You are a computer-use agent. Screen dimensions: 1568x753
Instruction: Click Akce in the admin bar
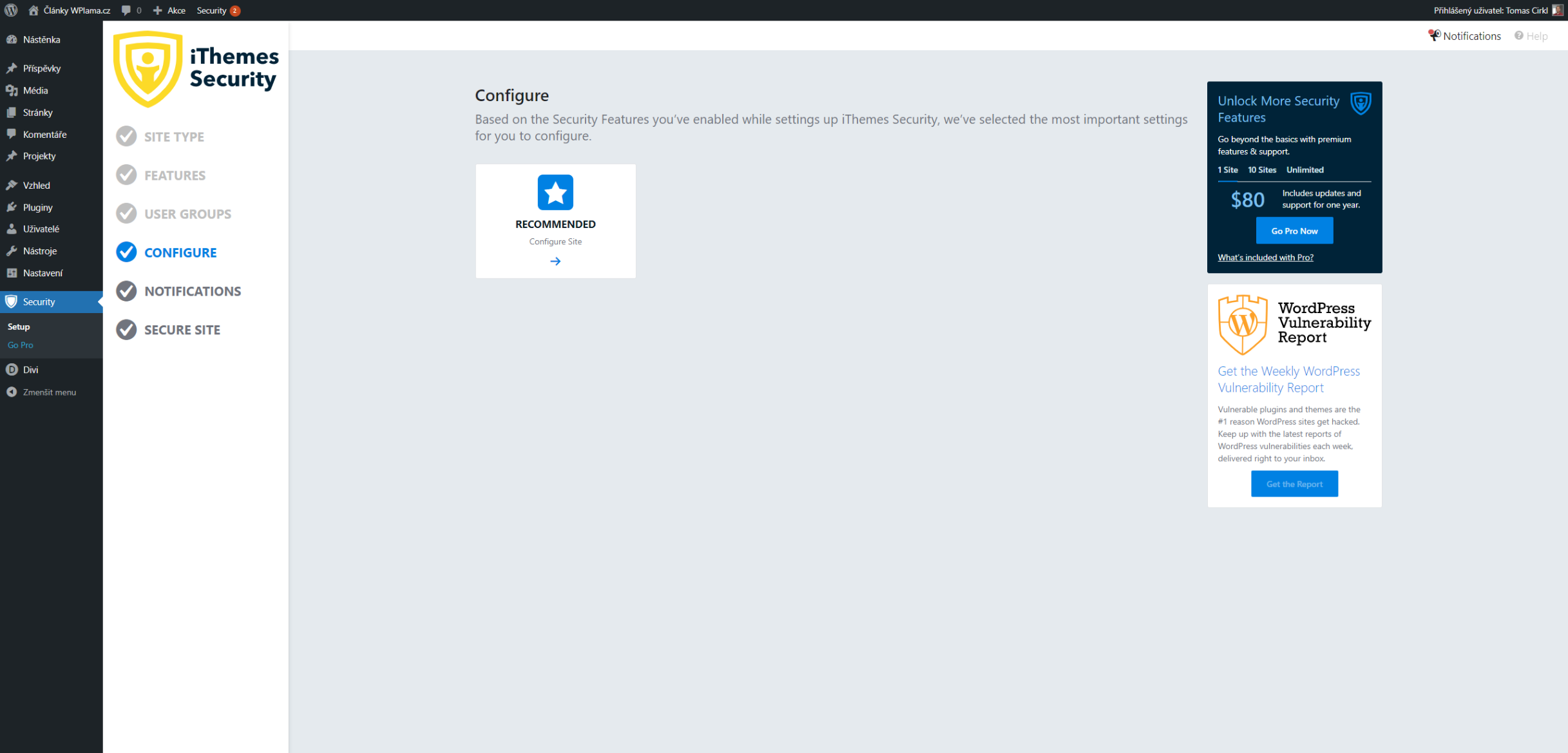(177, 10)
